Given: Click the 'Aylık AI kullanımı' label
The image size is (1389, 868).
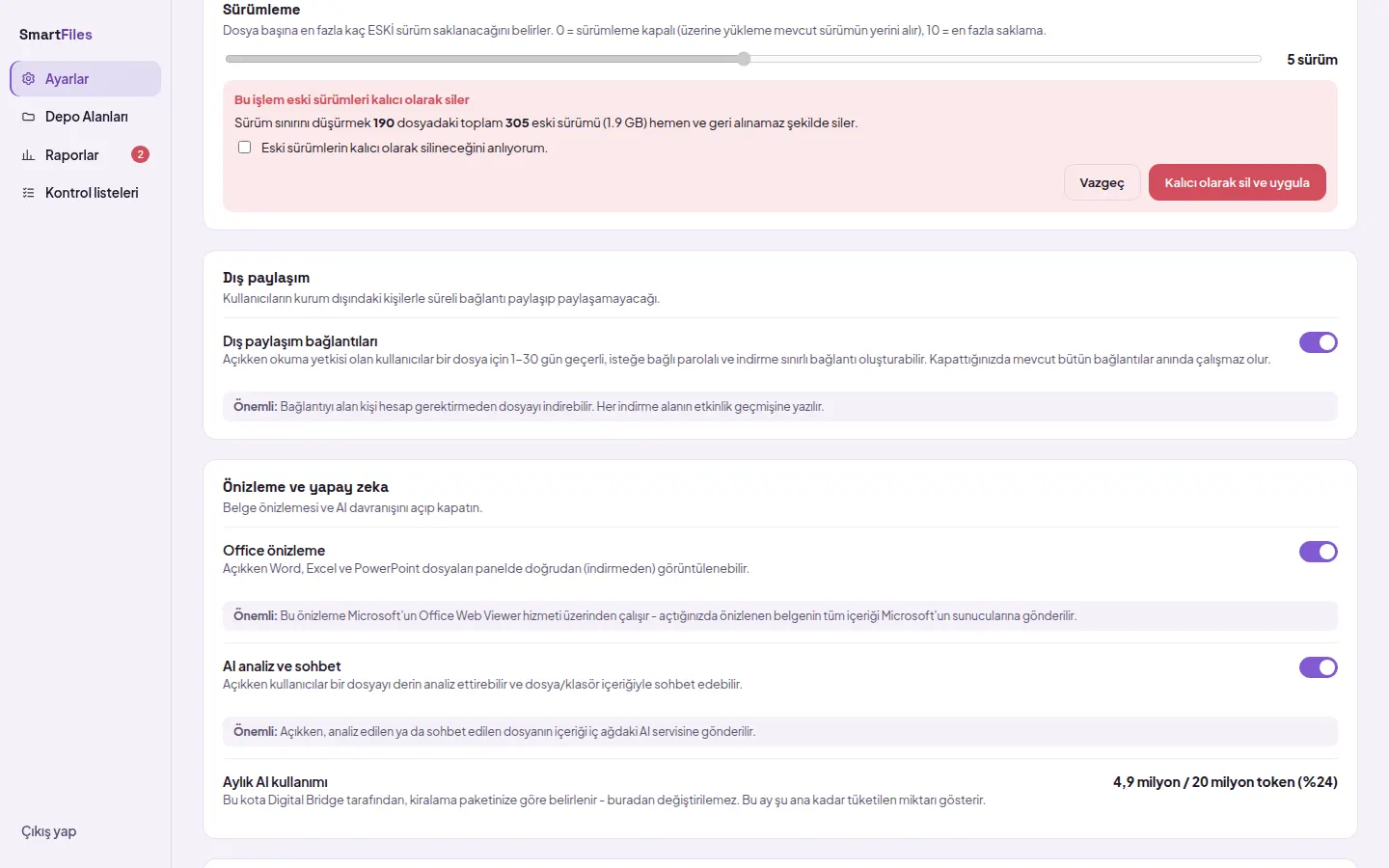Looking at the screenshot, I should (275, 782).
